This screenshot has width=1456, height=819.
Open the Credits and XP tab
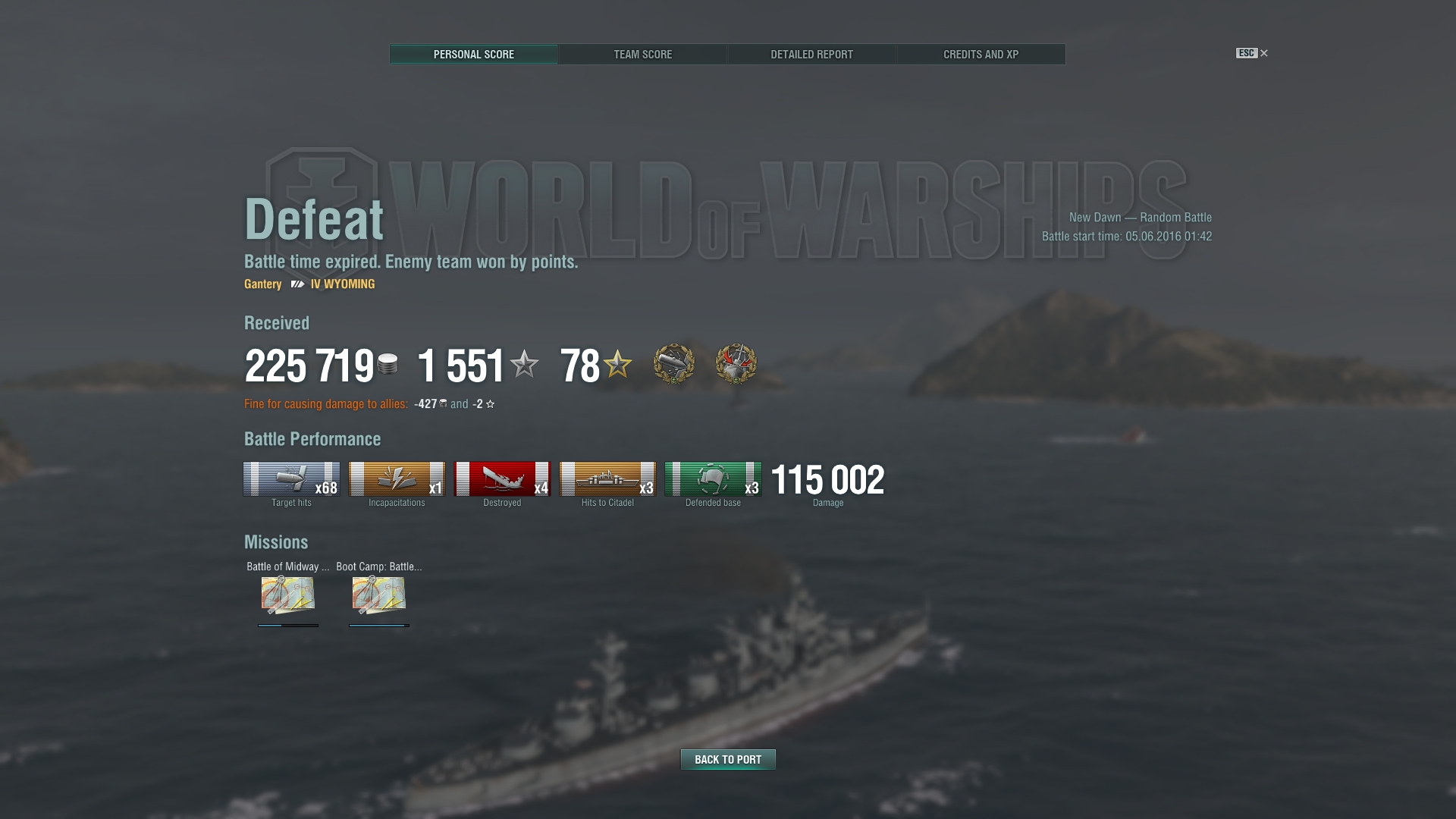pos(981,55)
